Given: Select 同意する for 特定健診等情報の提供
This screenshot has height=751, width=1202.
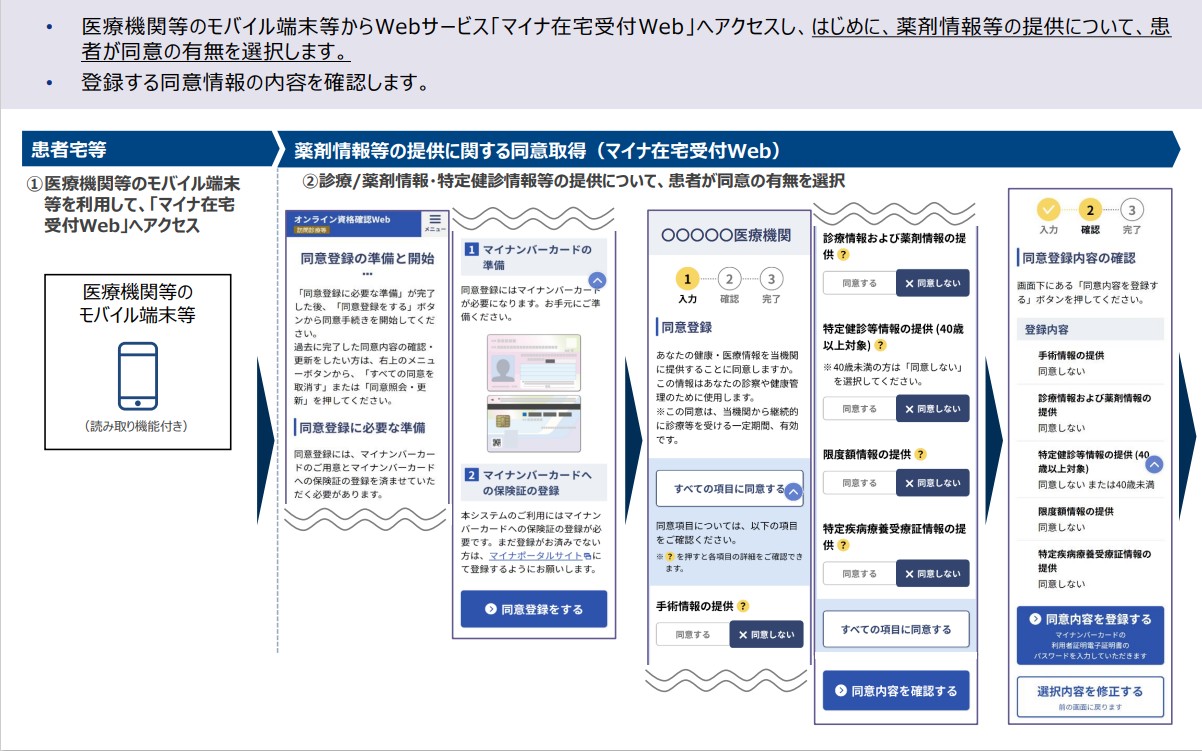Looking at the screenshot, I should coord(861,407).
